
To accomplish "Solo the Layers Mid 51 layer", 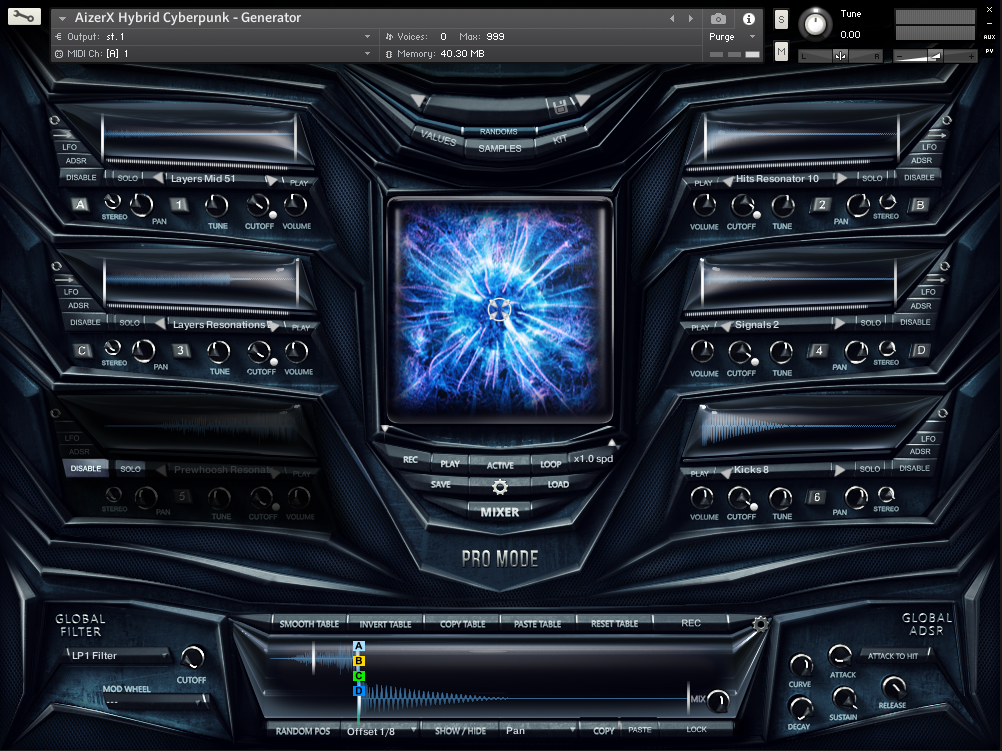I will [x=127, y=178].
